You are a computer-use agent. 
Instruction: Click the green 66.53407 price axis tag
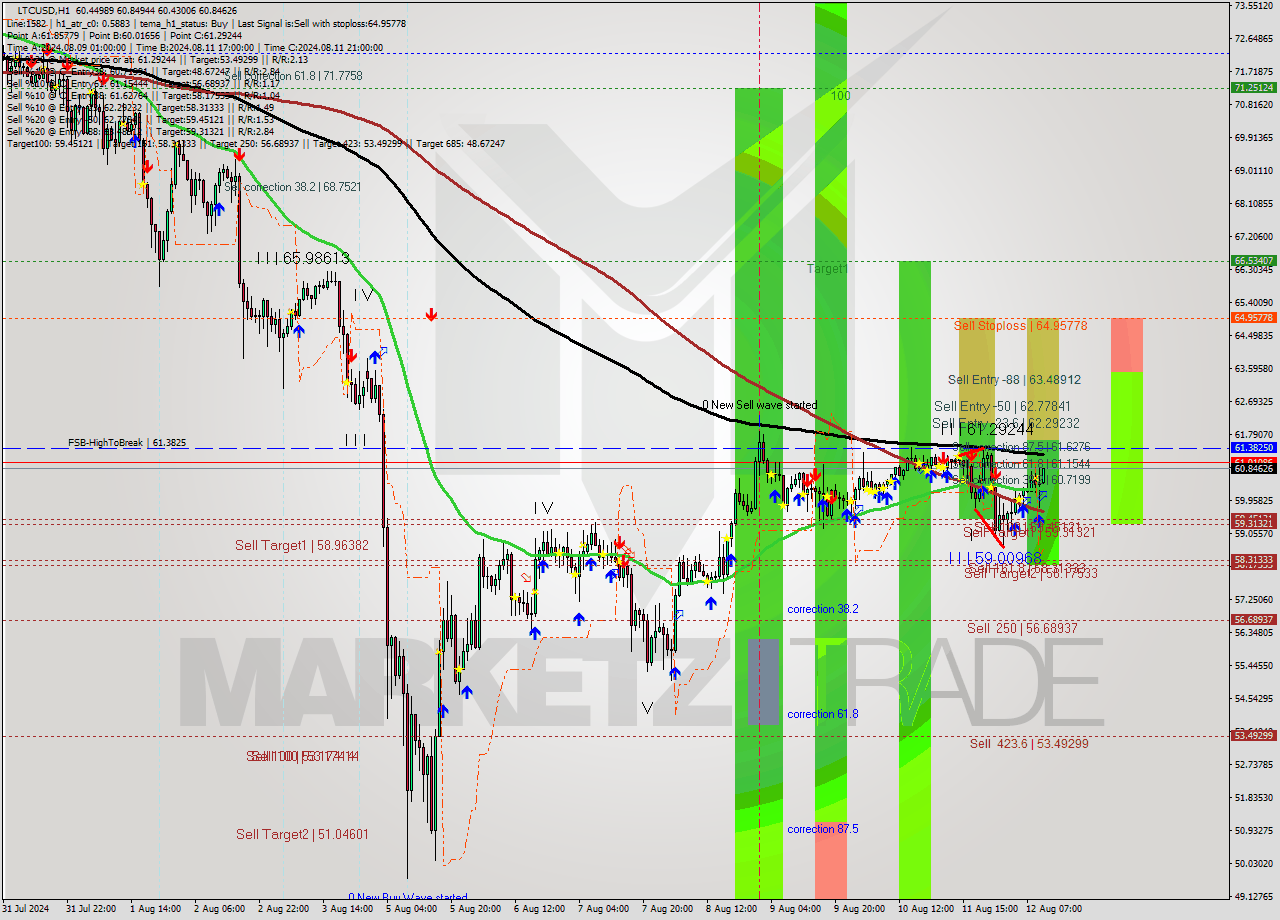(1253, 261)
